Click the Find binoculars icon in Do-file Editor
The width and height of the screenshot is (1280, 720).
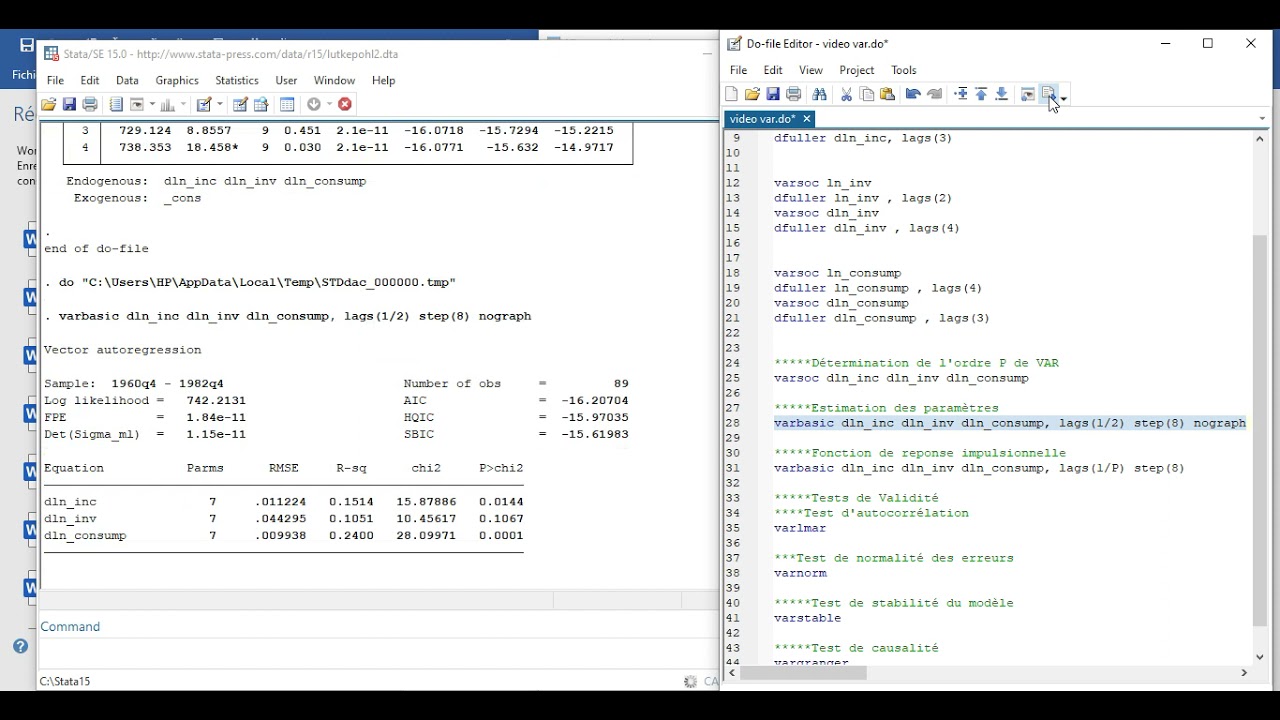820,94
